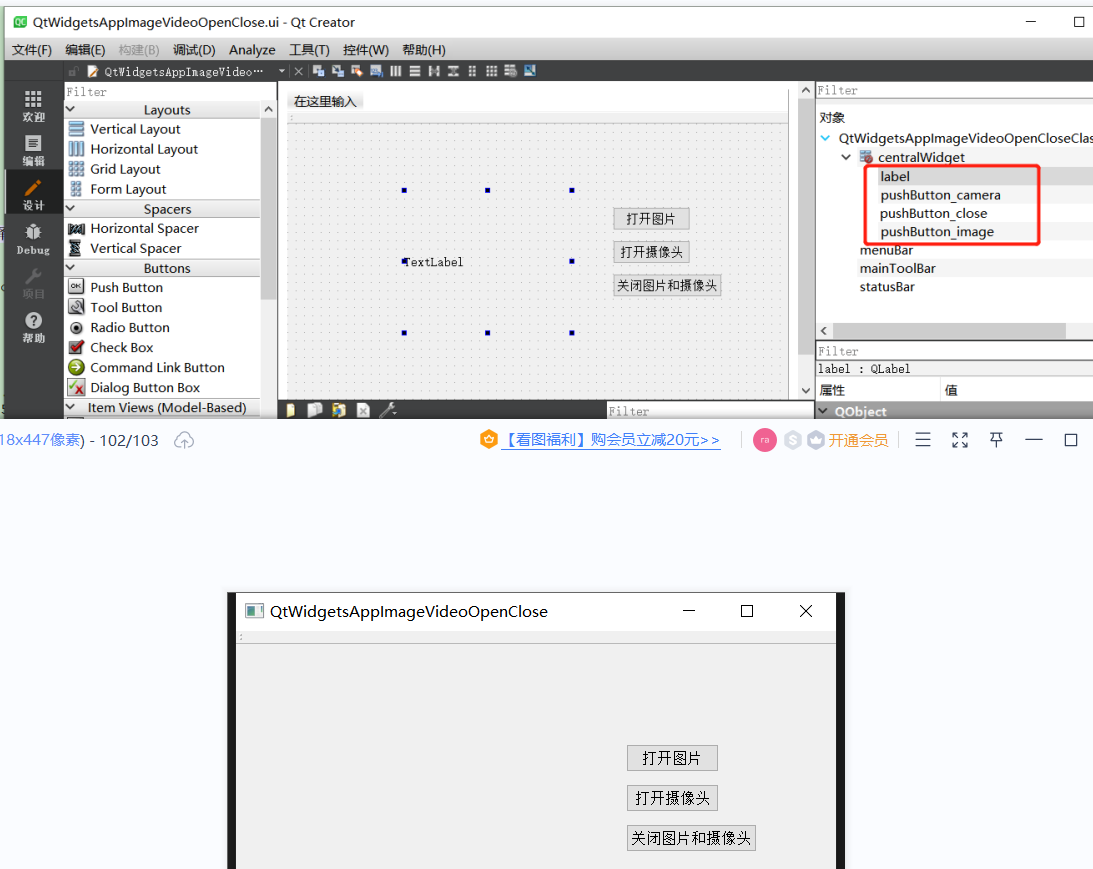Viewport: 1093px width, 869px height.
Task: Apply Lay Out in a Grid
Action: click(491, 71)
